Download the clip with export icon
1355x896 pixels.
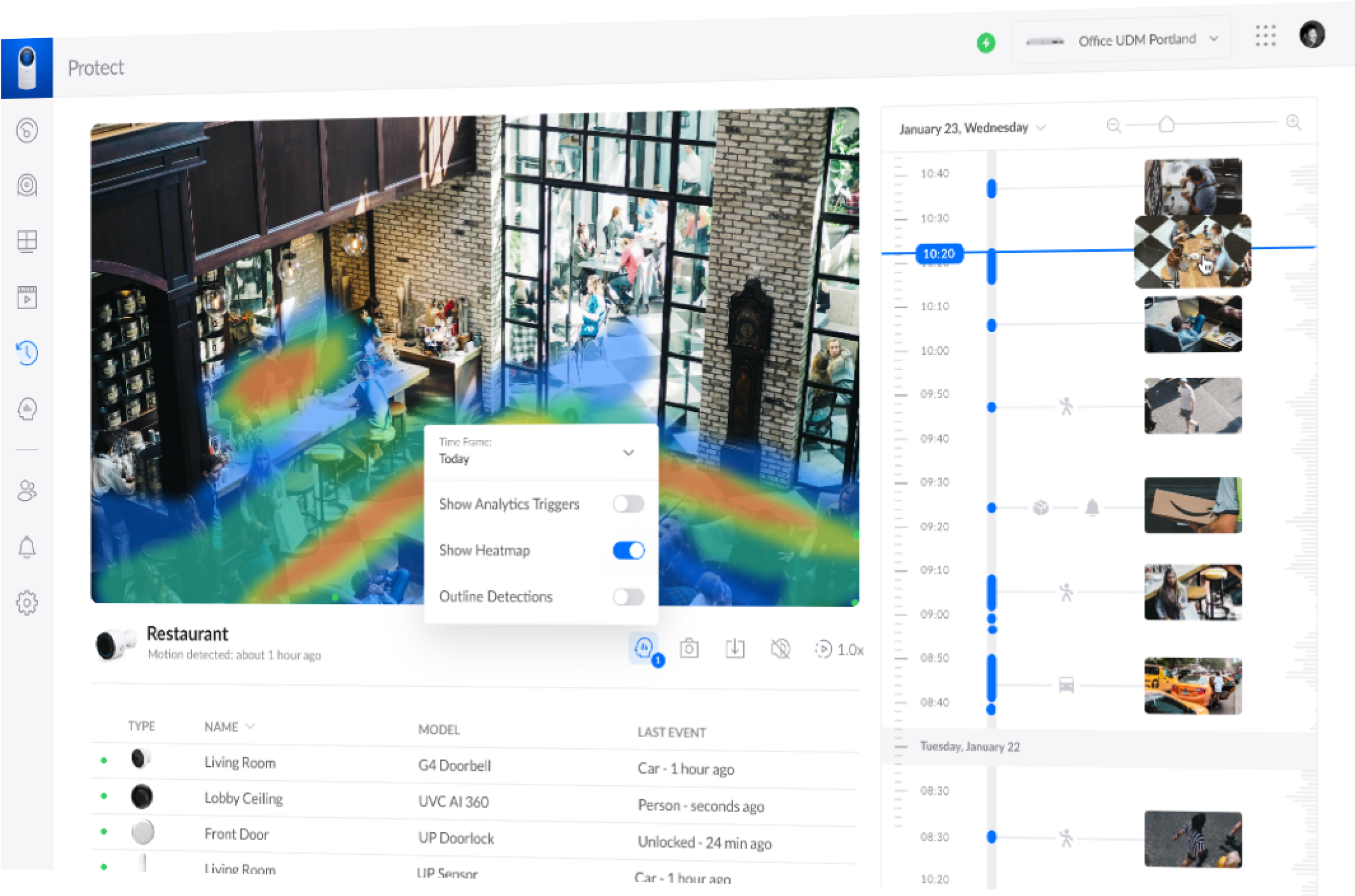coord(735,648)
